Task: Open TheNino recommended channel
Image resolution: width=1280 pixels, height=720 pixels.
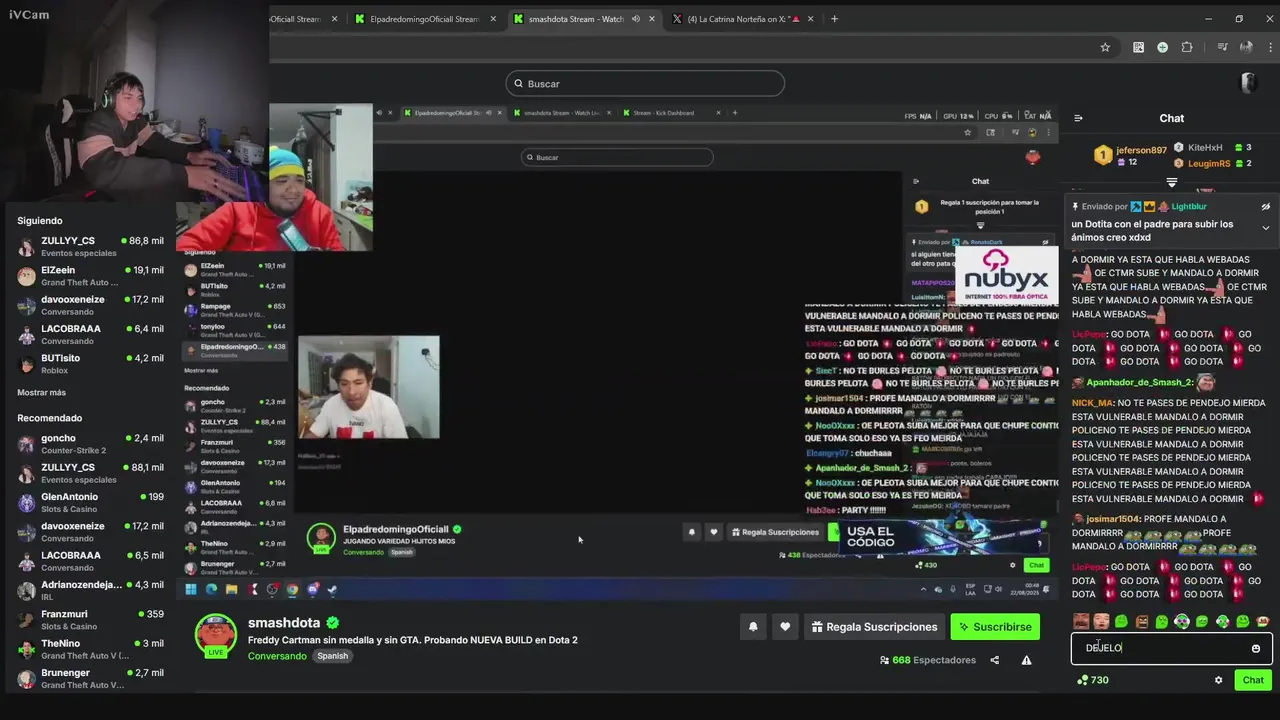Action: point(90,649)
